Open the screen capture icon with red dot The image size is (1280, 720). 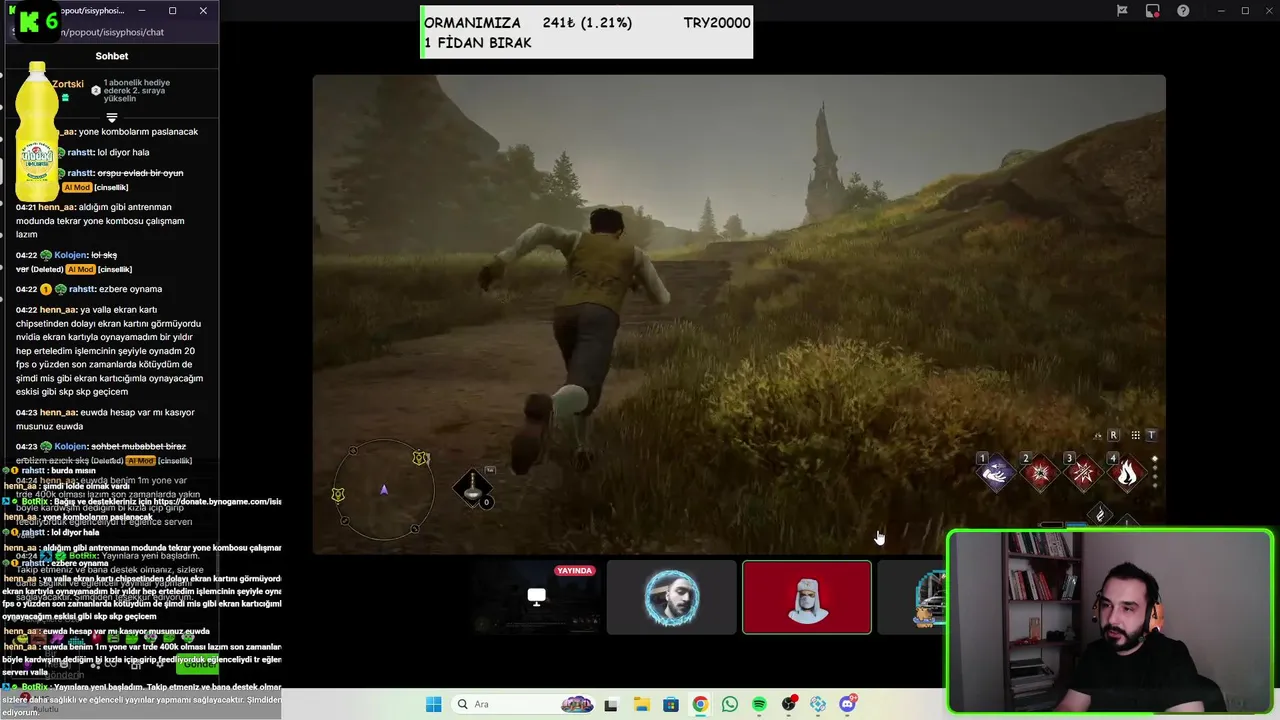1153,11
